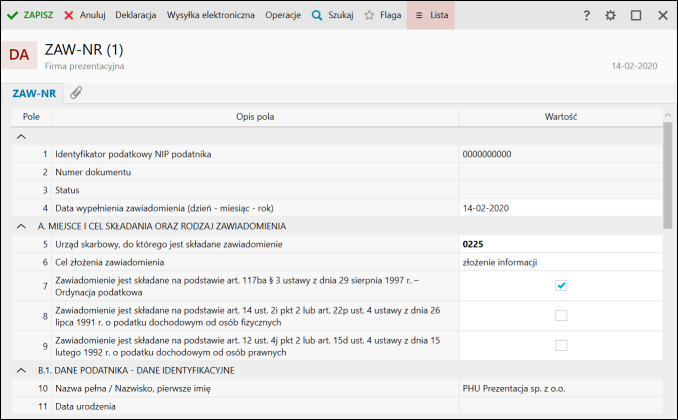Click the magnifier Szukaj icon
The image size is (678, 420).
point(317,16)
